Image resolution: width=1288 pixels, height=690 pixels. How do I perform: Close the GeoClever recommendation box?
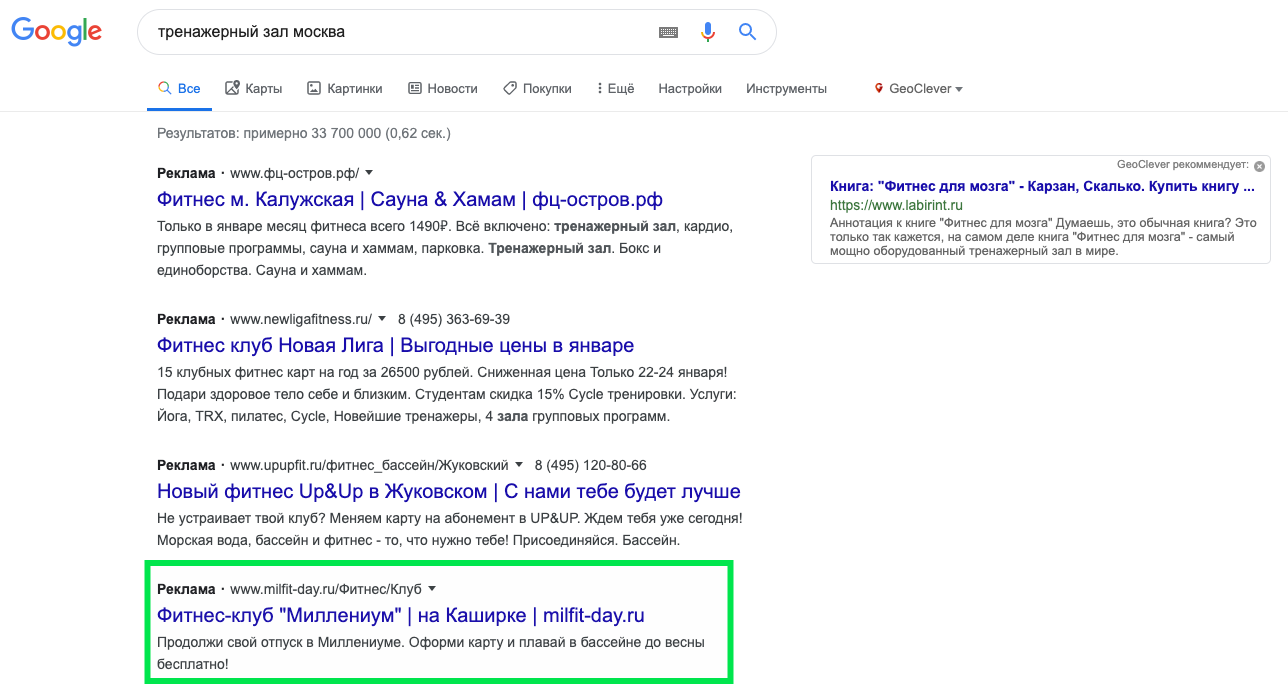tap(1259, 166)
